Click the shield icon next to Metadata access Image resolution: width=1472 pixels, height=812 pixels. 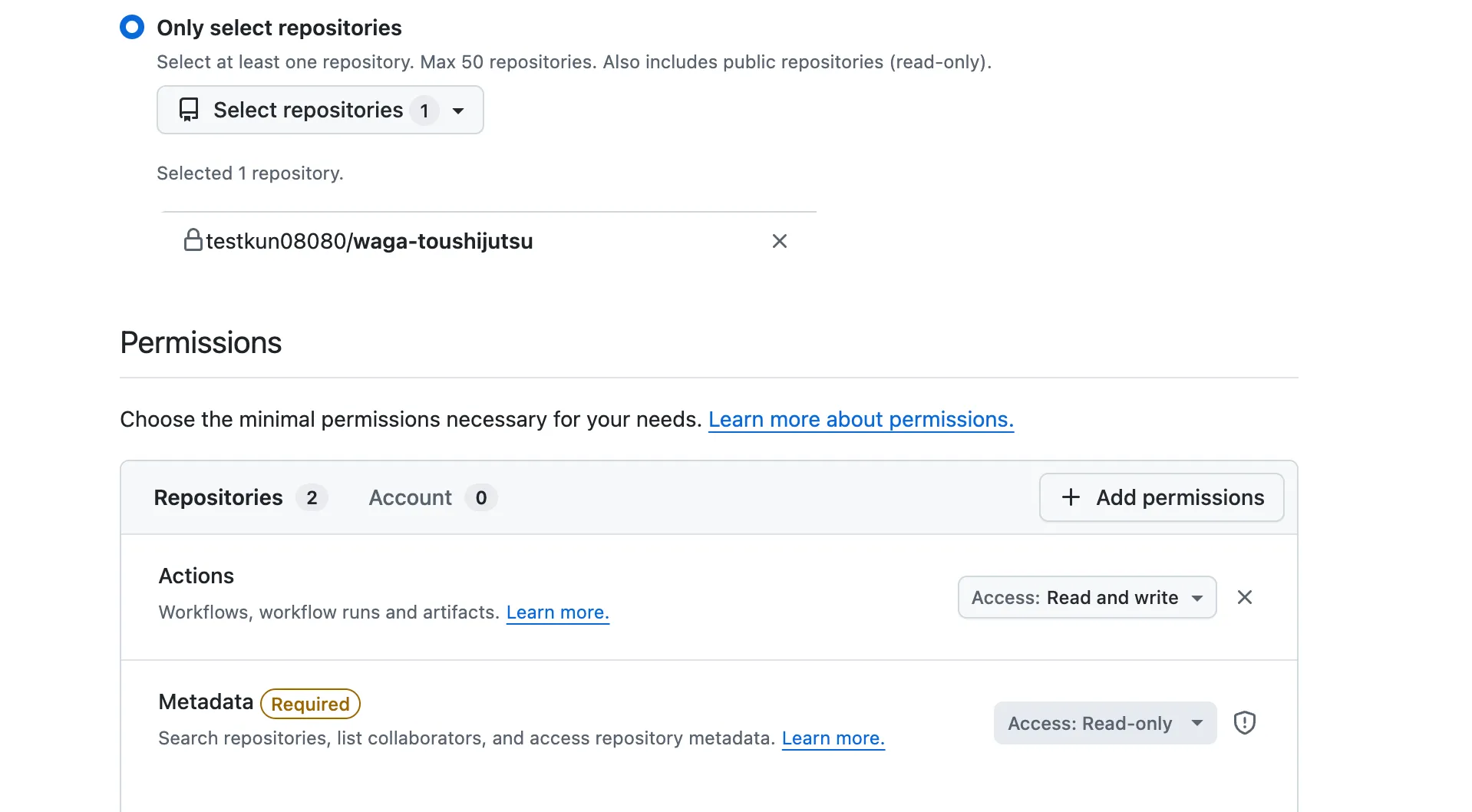pos(1244,723)
